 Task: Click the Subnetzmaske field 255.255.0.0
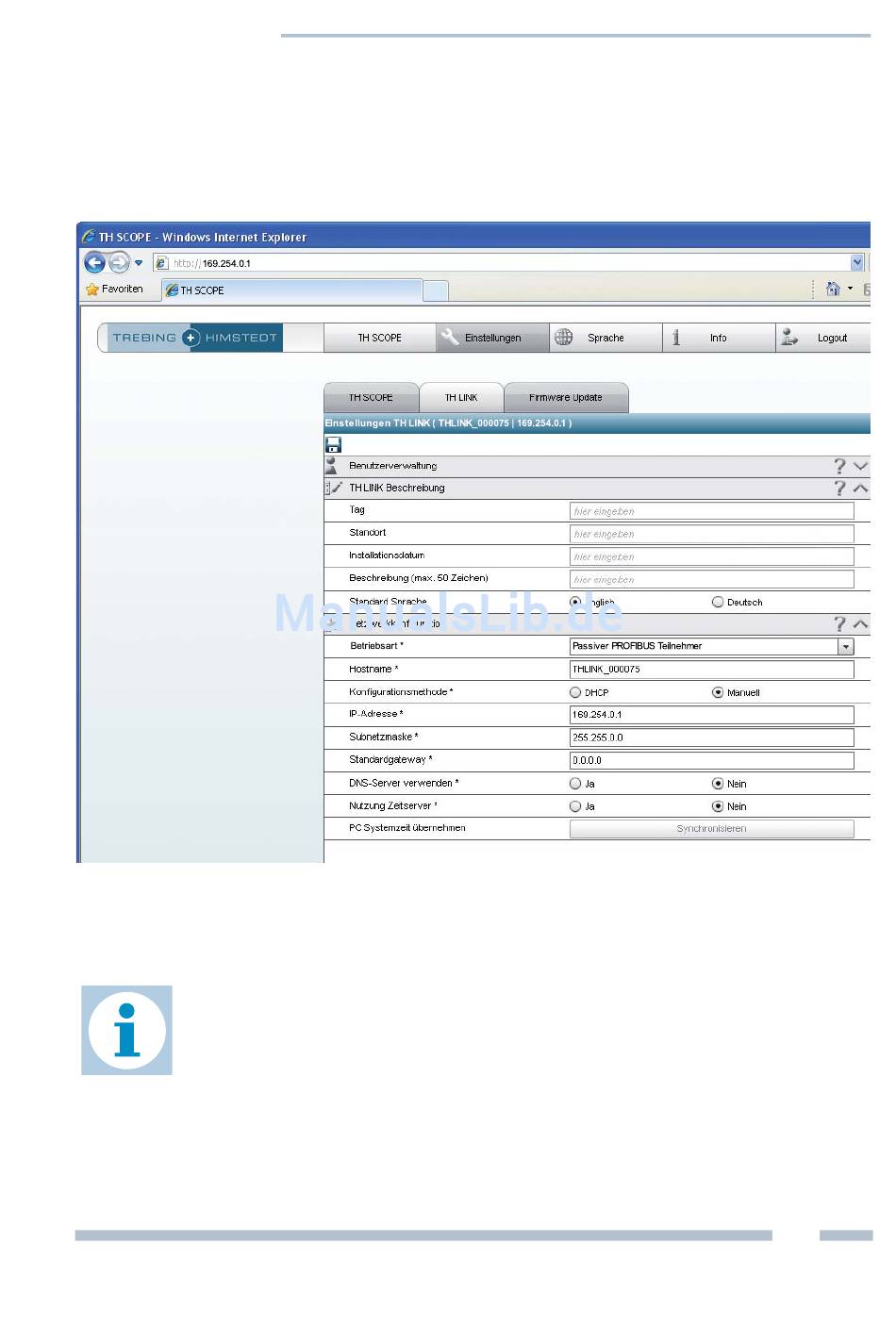[x=711, y=738]
